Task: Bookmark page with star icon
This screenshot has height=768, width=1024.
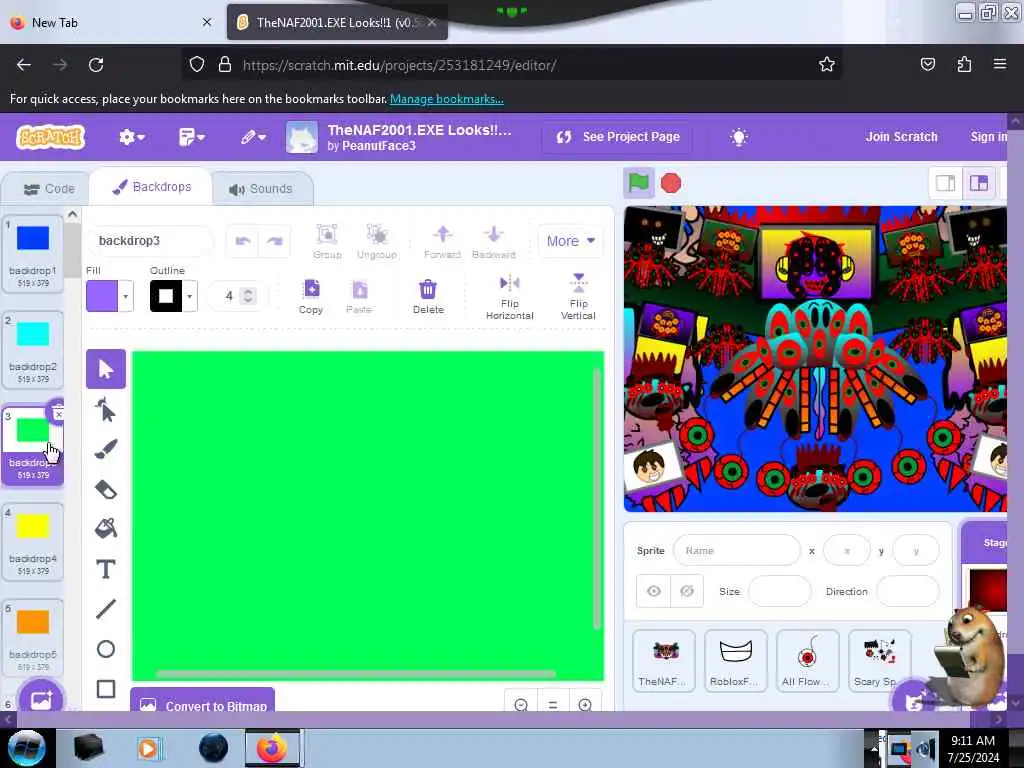Action: pyautogui.click(x=826, y=64)
